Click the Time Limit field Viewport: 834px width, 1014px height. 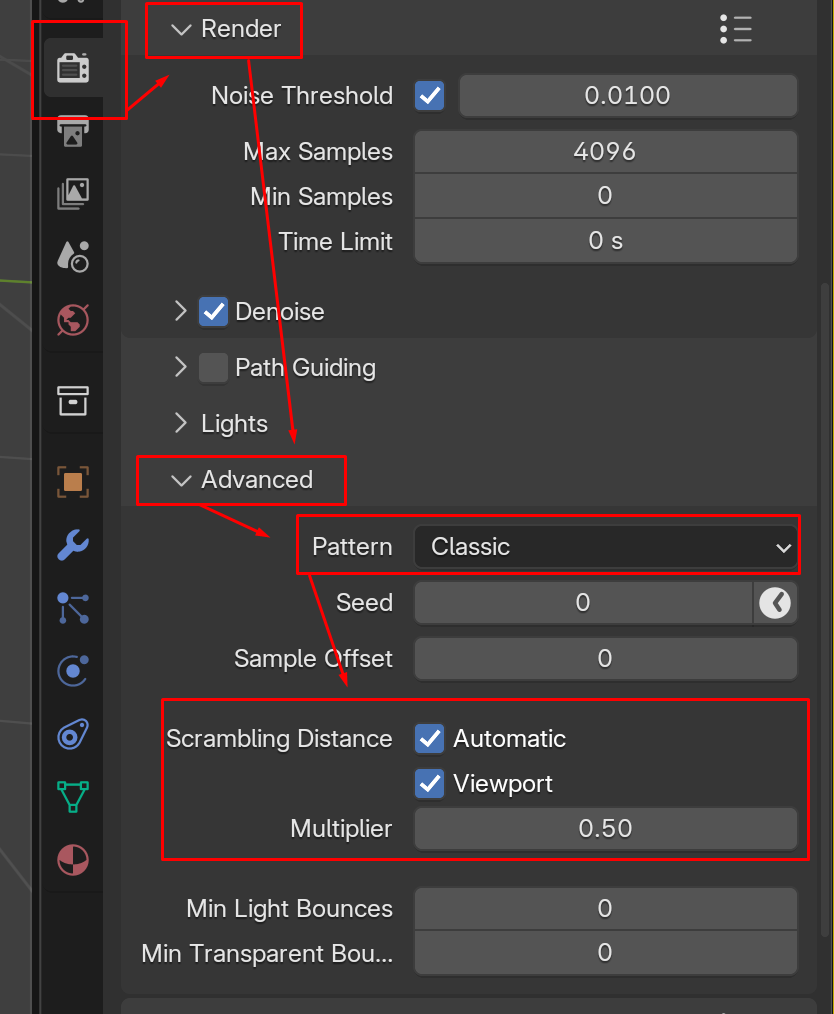pos(606,241)
